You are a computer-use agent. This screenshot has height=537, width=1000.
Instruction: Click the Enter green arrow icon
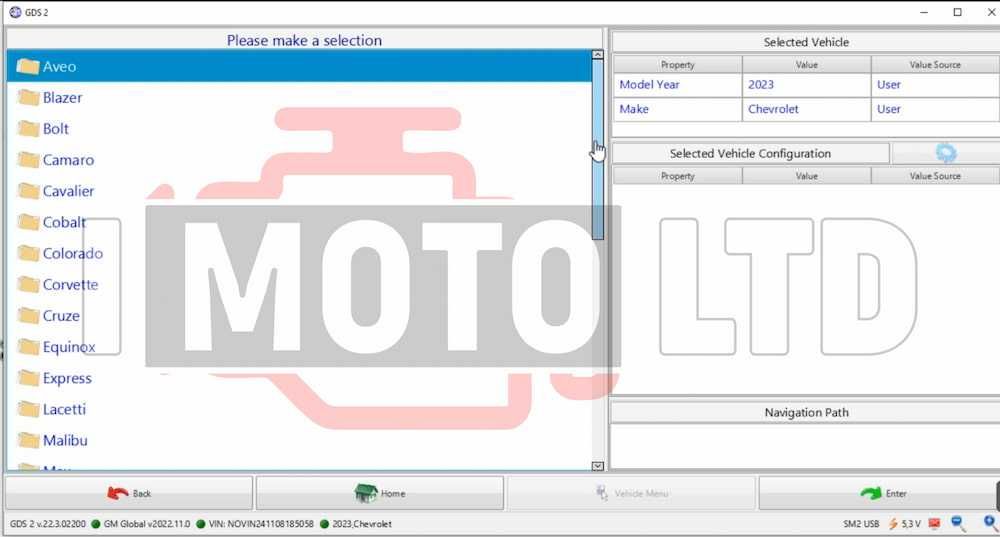tap(871, 493)
